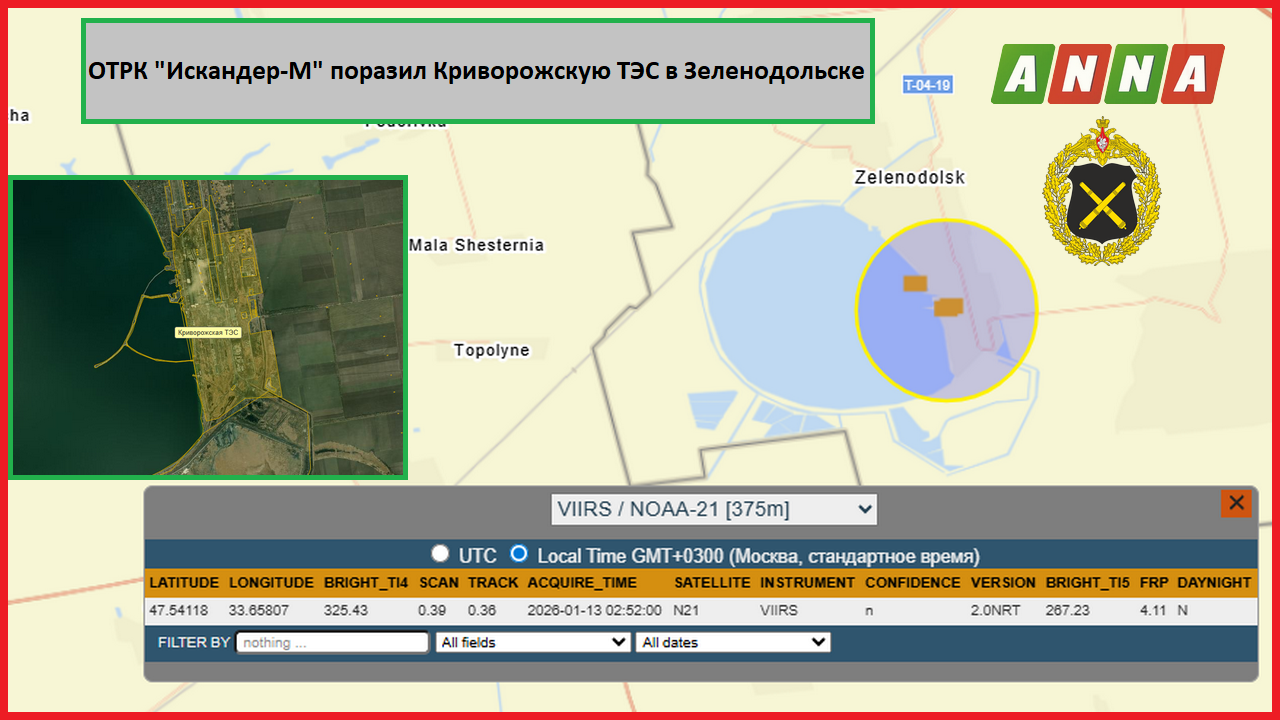Click the LATITUDE column header
This screenshot has width=1280, height=720.
click(x=183, y=582)
